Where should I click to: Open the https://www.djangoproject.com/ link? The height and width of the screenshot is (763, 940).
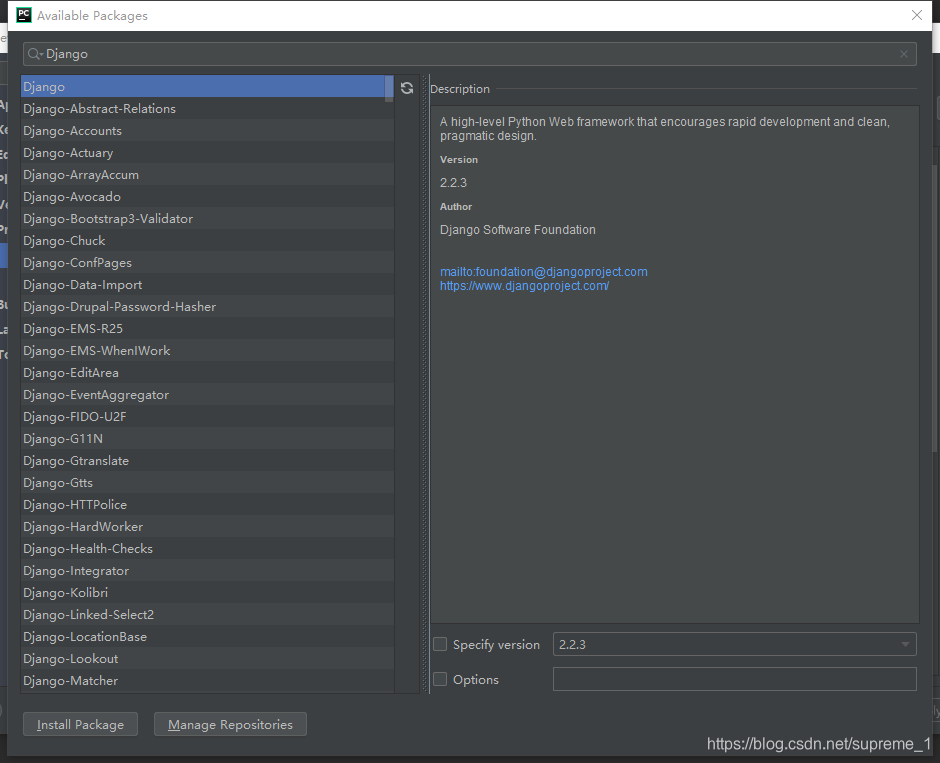[x=525, y=286]
